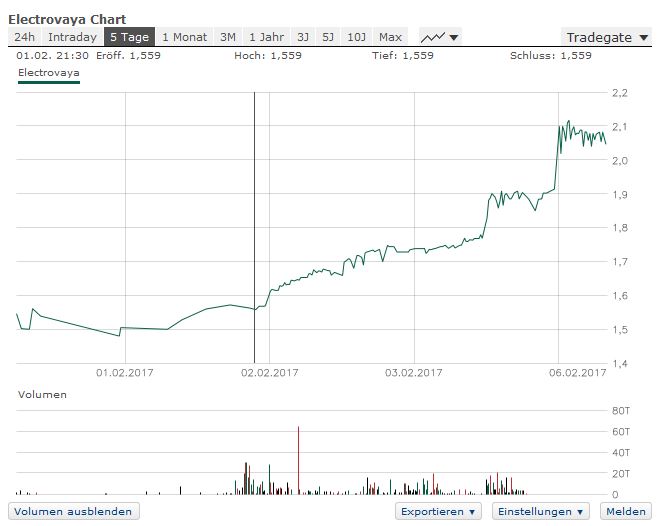This screenshot has width=659, height=526.
Task: Click the 06.02.2017 date axis label
Action: (x=577, y=373)
